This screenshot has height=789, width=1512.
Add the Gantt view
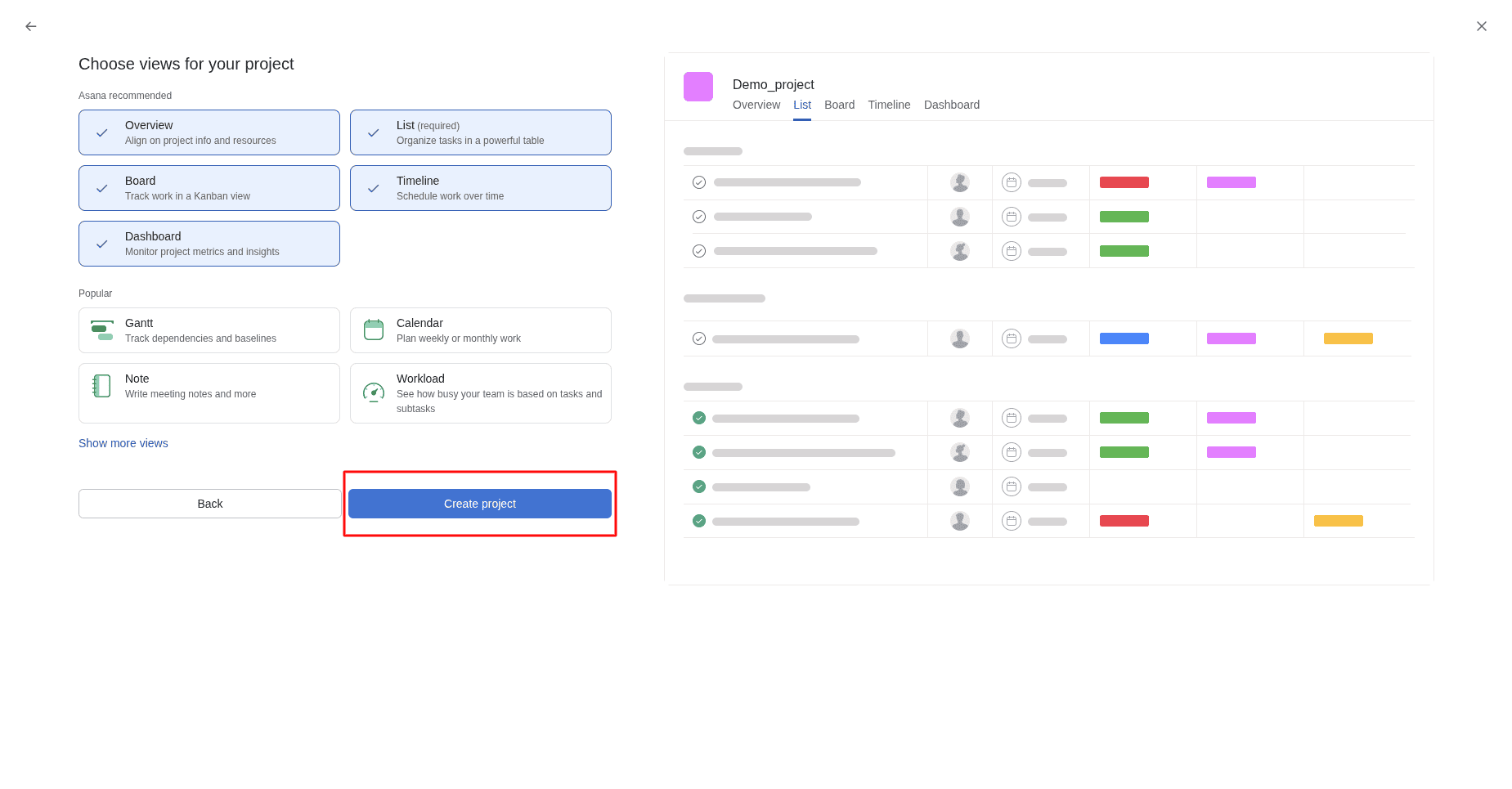(209, 330)
